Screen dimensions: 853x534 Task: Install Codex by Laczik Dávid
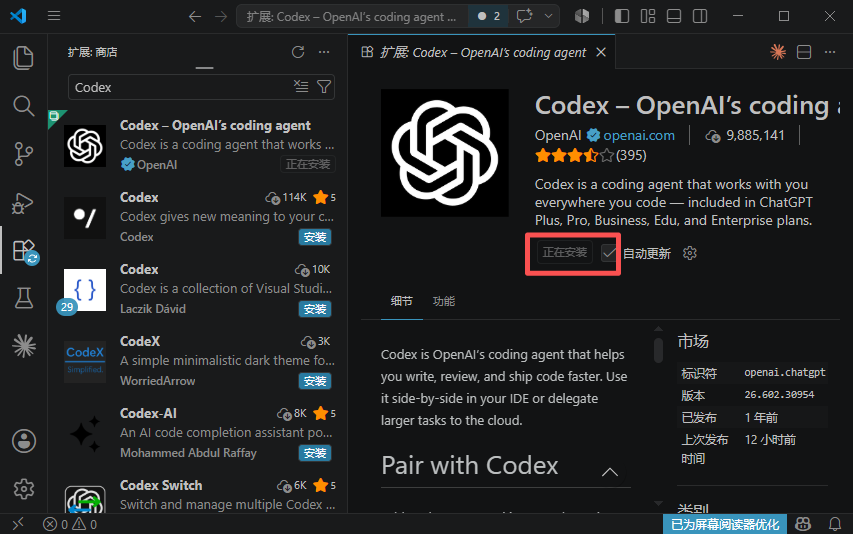click(314, 309)
